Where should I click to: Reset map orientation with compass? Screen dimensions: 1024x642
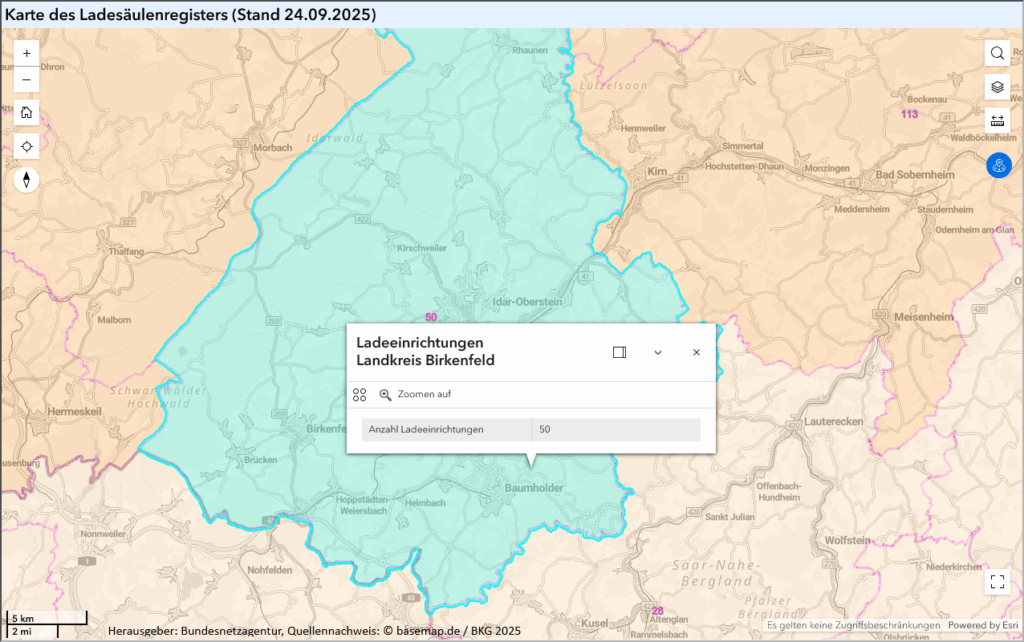26,180
